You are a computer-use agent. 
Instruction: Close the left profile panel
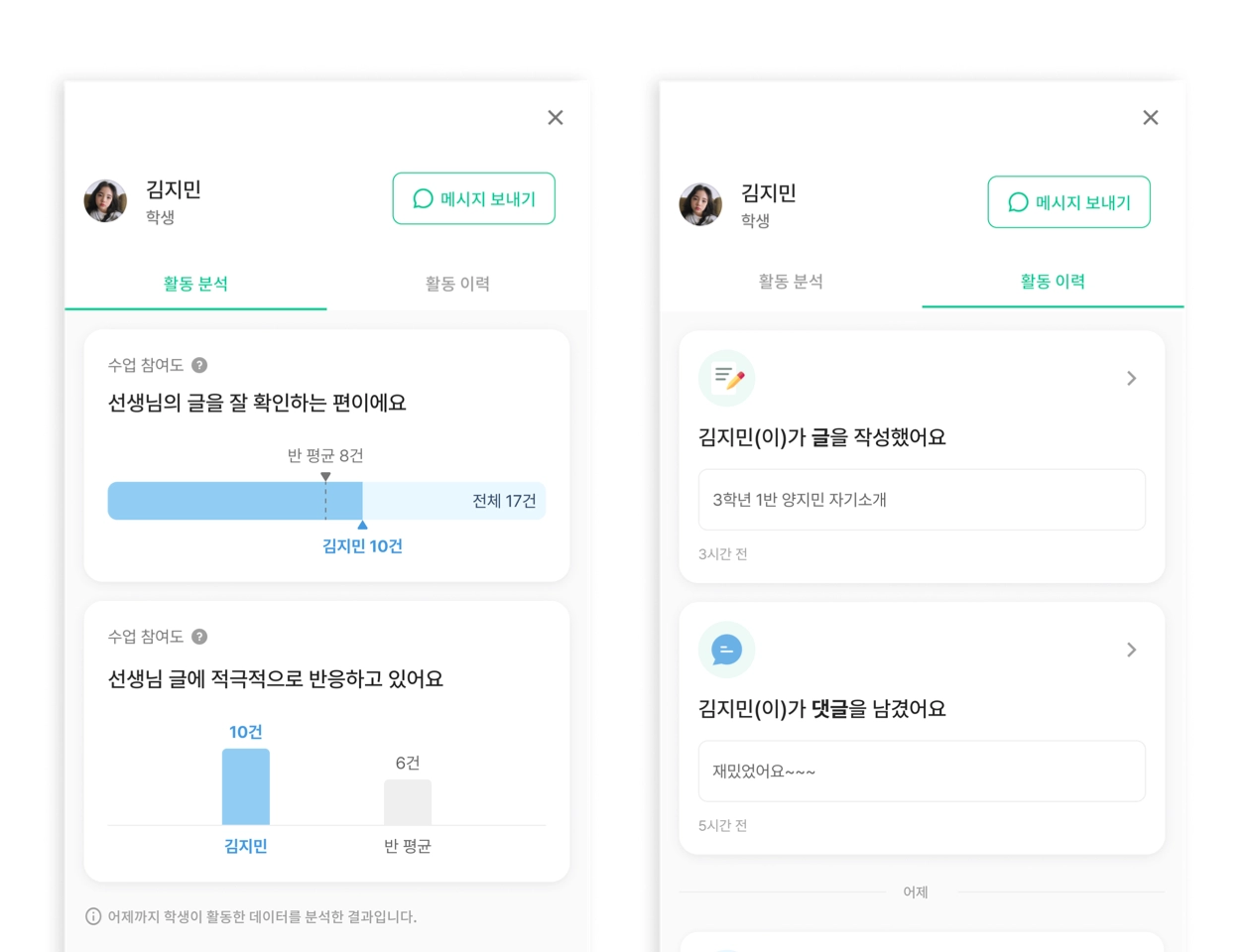pos(556,118)
